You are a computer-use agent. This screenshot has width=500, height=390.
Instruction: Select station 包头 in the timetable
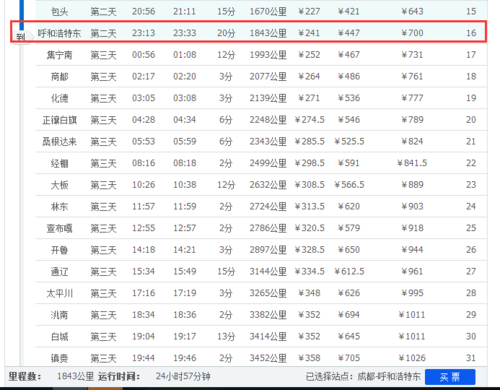coord(59,12)
